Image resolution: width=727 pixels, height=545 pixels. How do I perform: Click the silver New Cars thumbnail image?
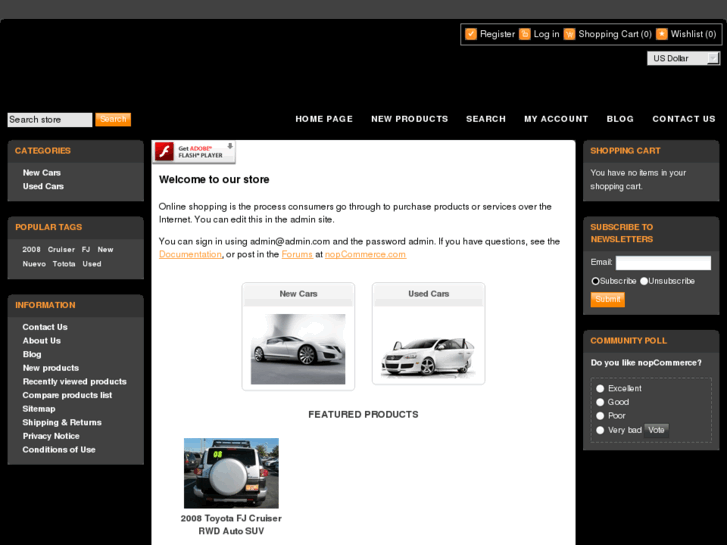pyautogui.click(x=298, y=349)
